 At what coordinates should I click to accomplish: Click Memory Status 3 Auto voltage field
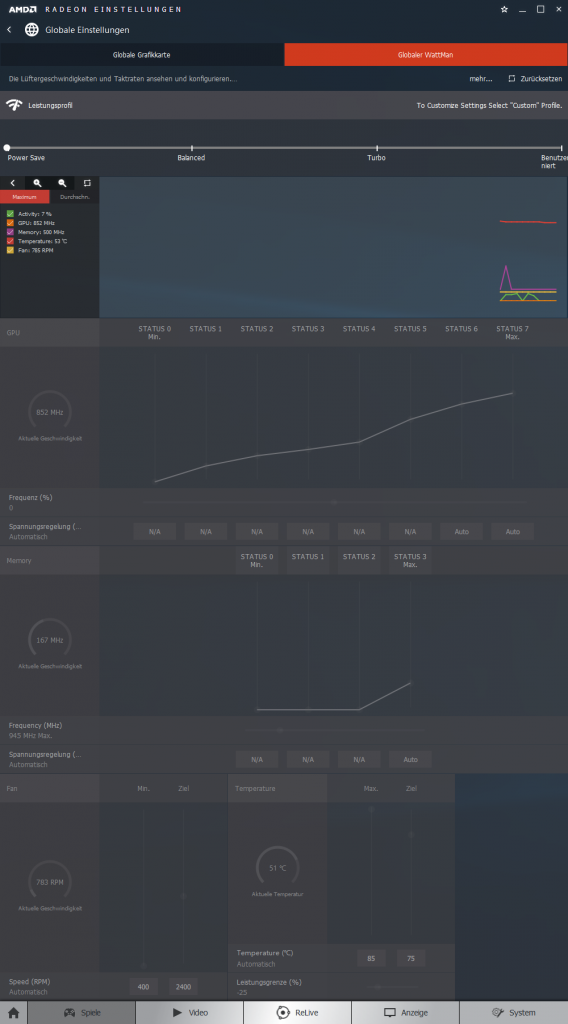tap(411, 760)
